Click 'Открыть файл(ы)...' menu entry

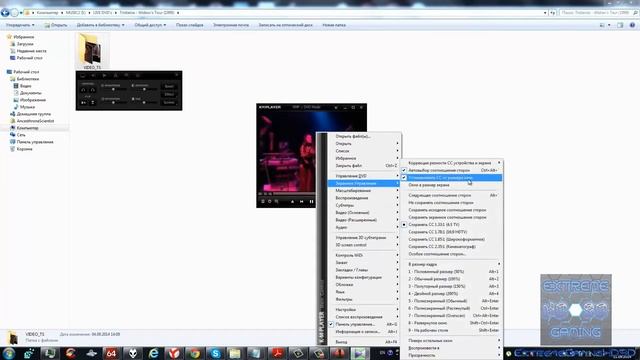point(364,136)
